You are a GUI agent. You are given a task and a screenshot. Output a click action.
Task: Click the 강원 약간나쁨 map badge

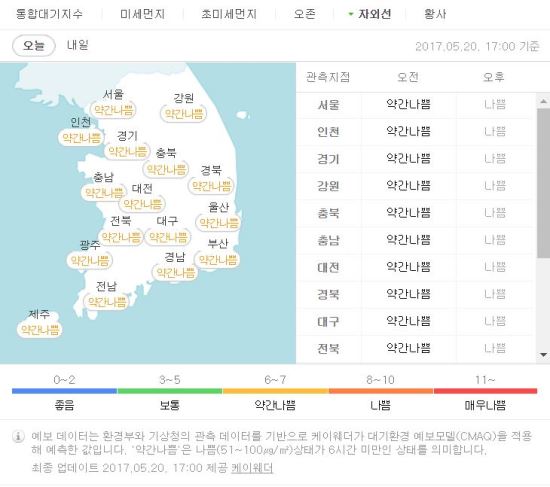click(183, 114)
